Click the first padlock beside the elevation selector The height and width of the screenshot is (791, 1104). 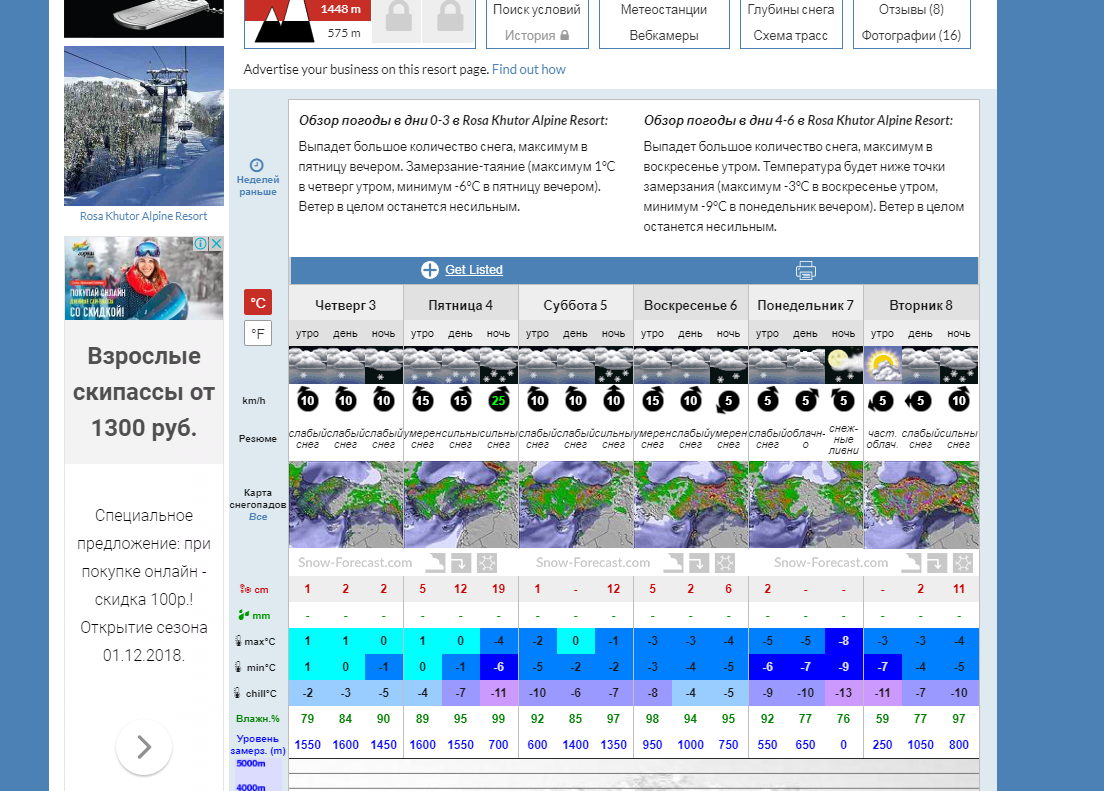(x=398, y=18)
